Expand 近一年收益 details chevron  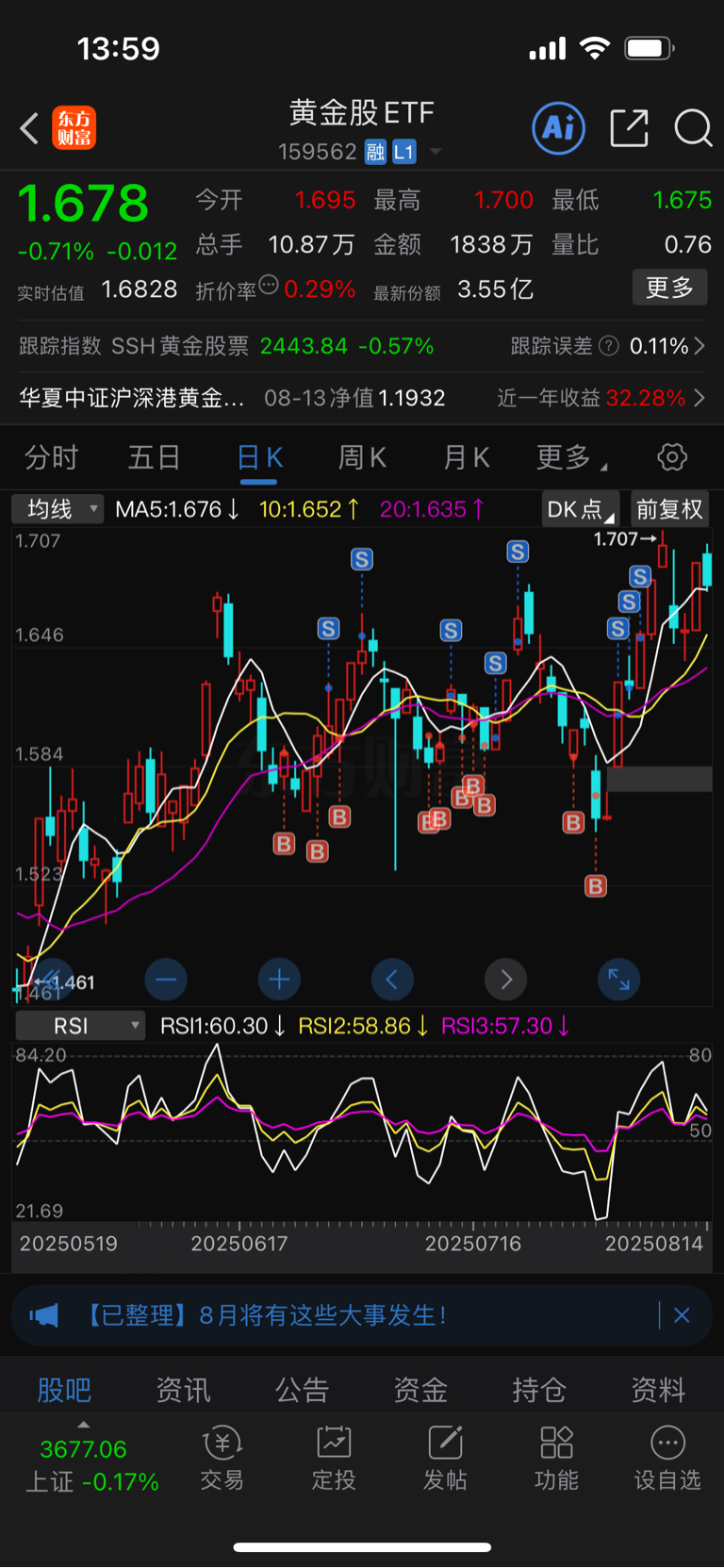(699, 398)
